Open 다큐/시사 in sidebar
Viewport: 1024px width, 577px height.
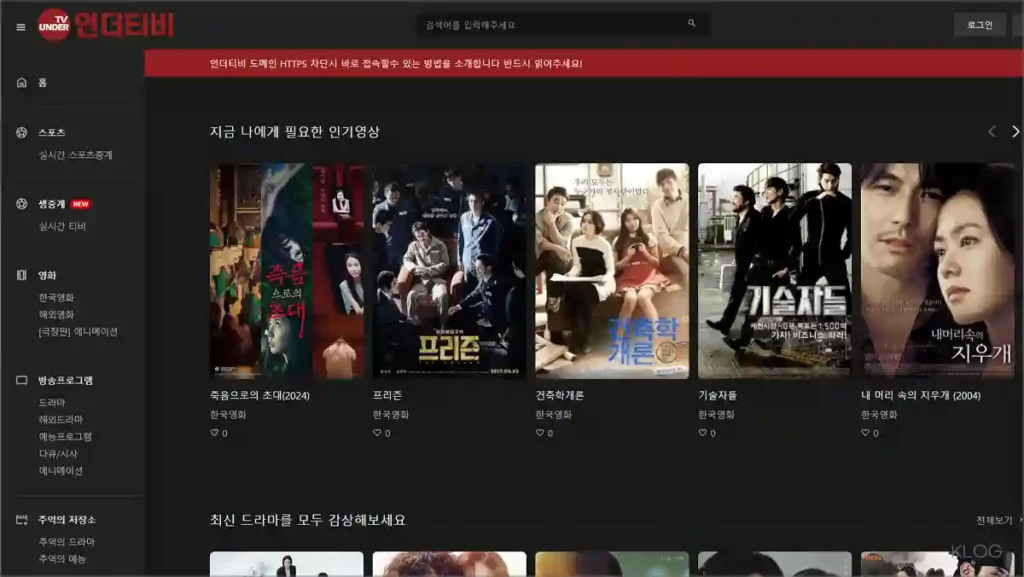click(58, 454)
